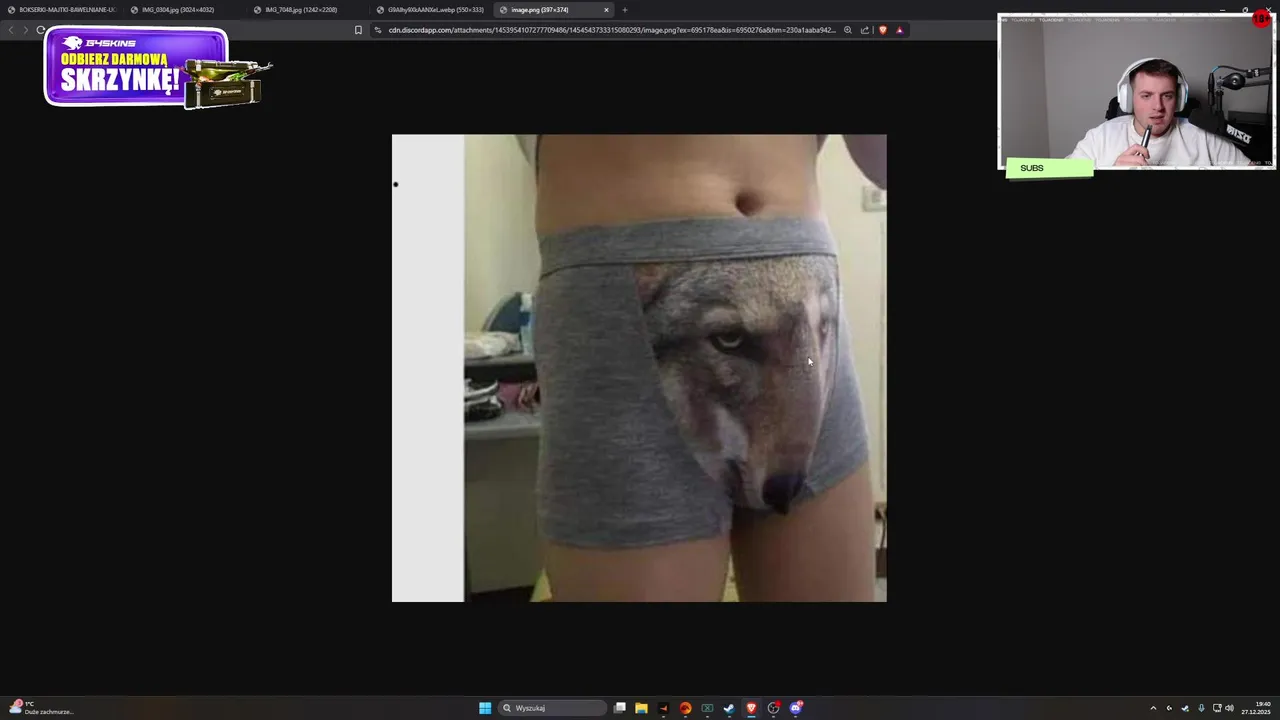Open Steam from the taskbar
1280x720 pixels.
coord(729,708)
